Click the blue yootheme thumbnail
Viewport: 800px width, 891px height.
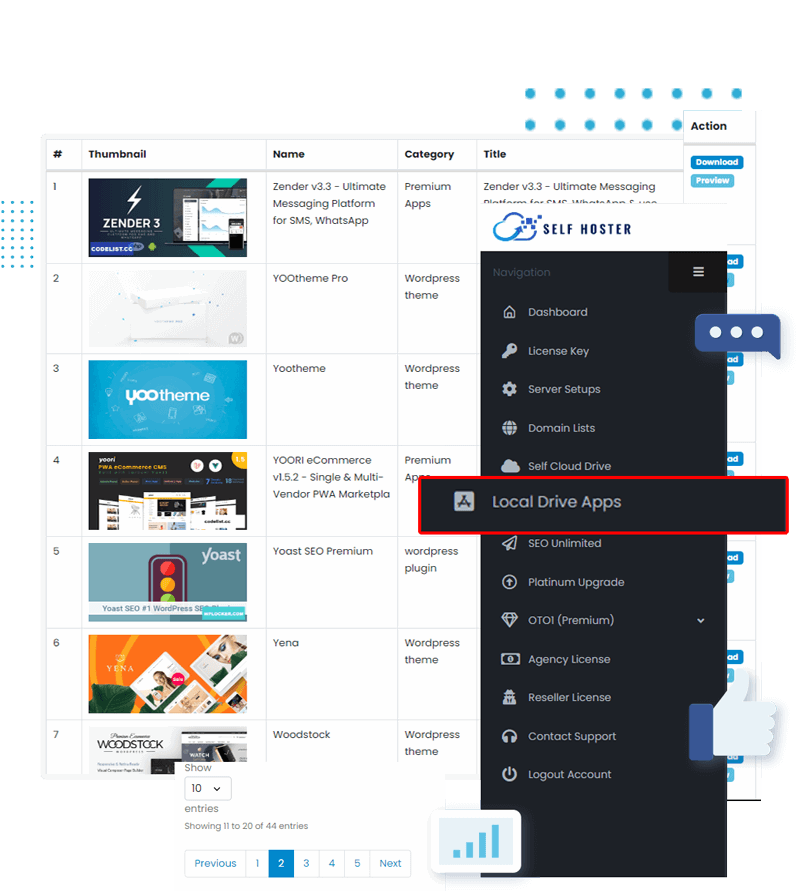(168, 399)
